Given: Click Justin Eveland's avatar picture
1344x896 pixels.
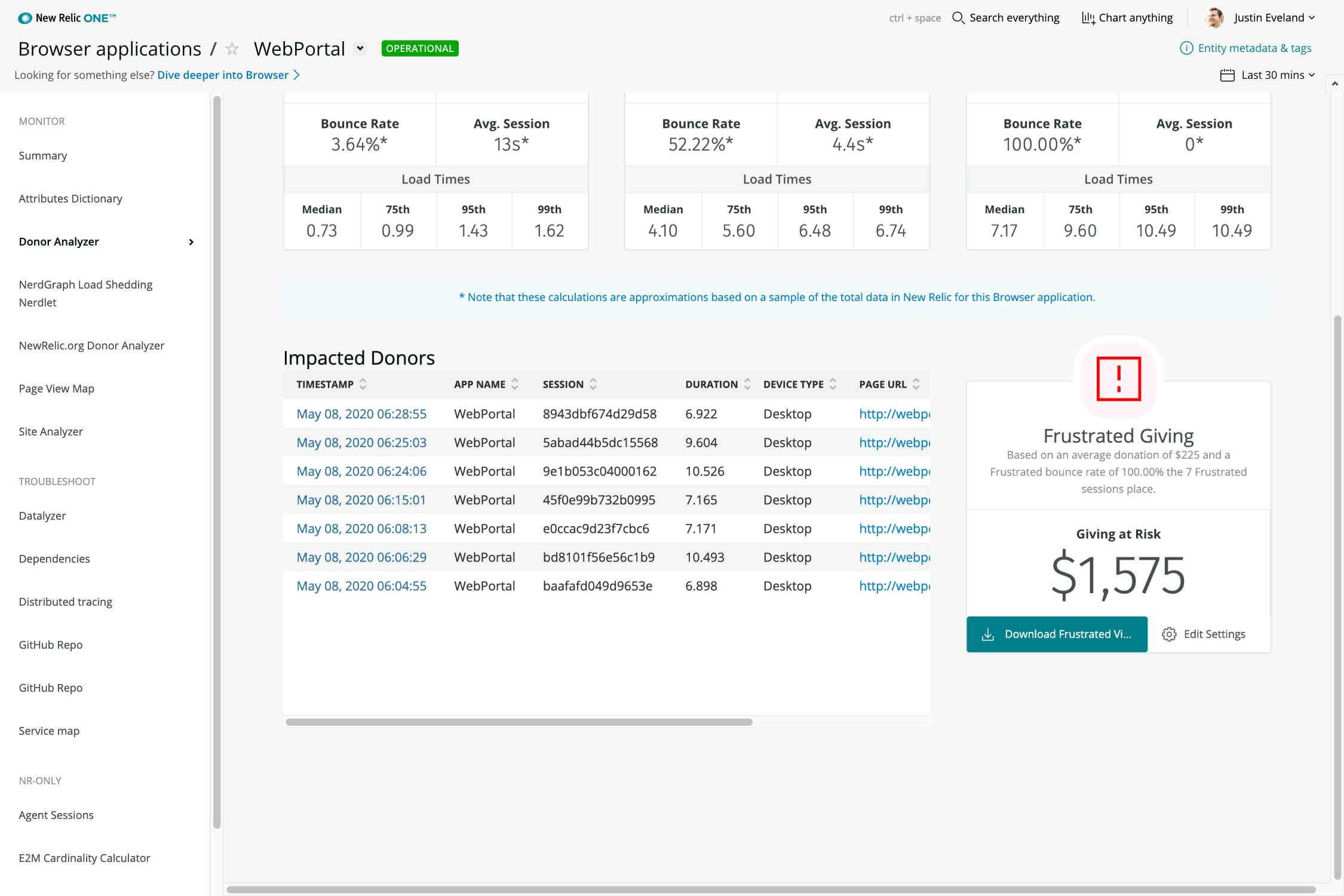Looking at the screenshot, I should tap(1213, 18).
